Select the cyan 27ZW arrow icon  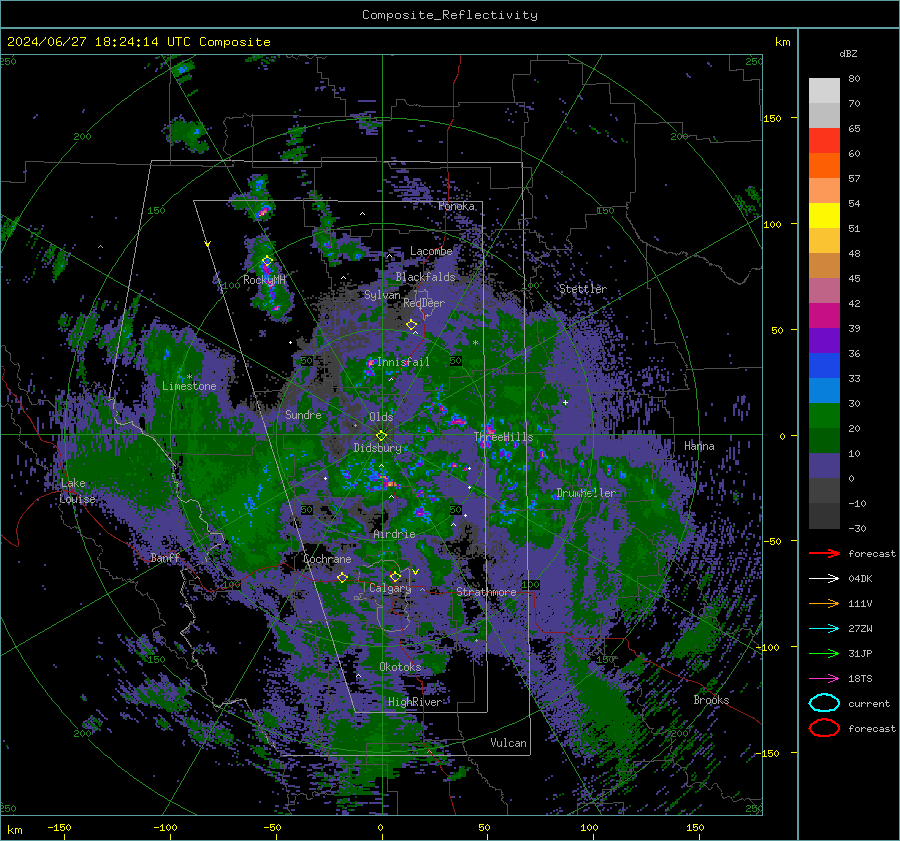(x=824, y=629)
